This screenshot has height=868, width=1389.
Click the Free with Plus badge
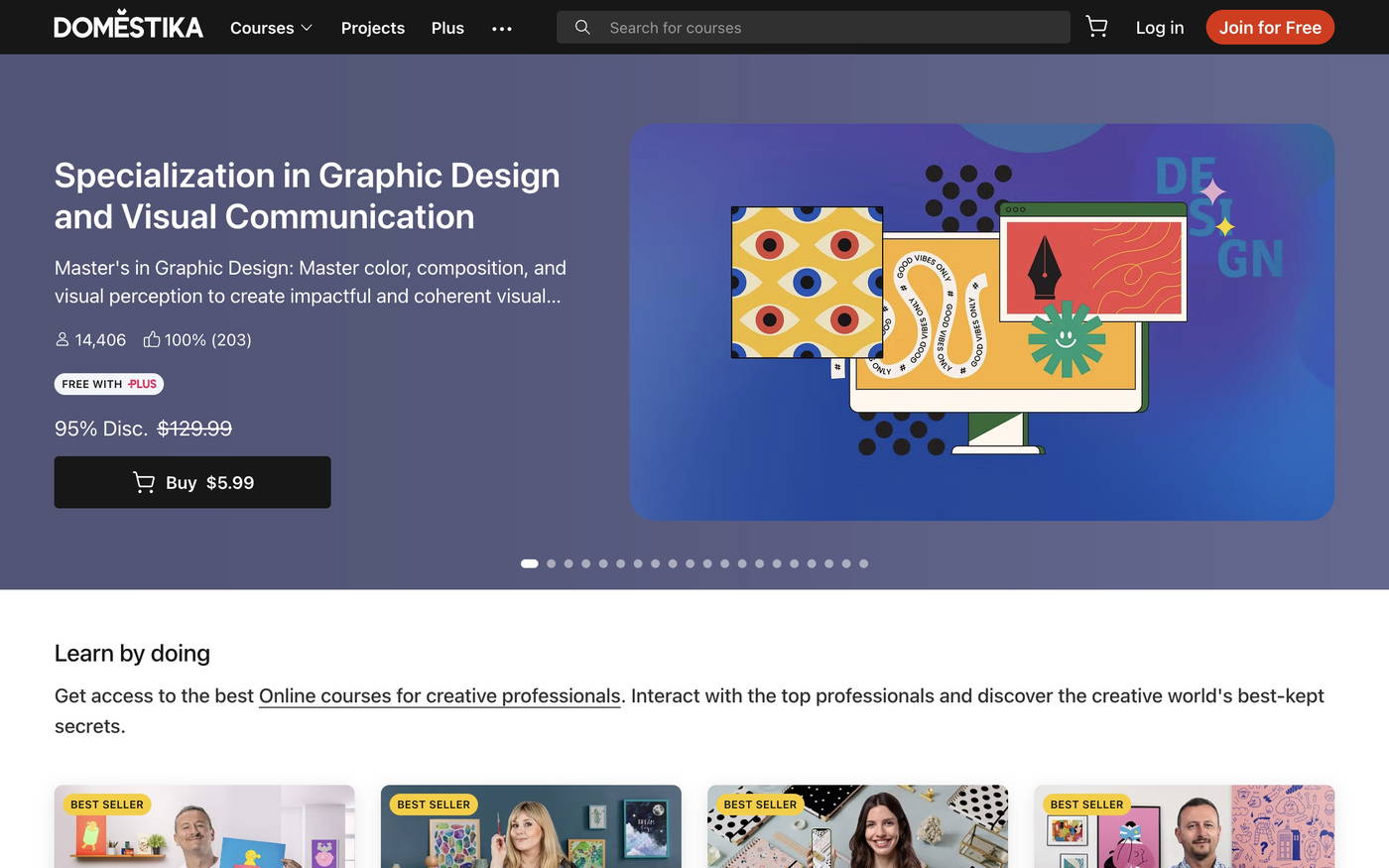tap(109, 384)
